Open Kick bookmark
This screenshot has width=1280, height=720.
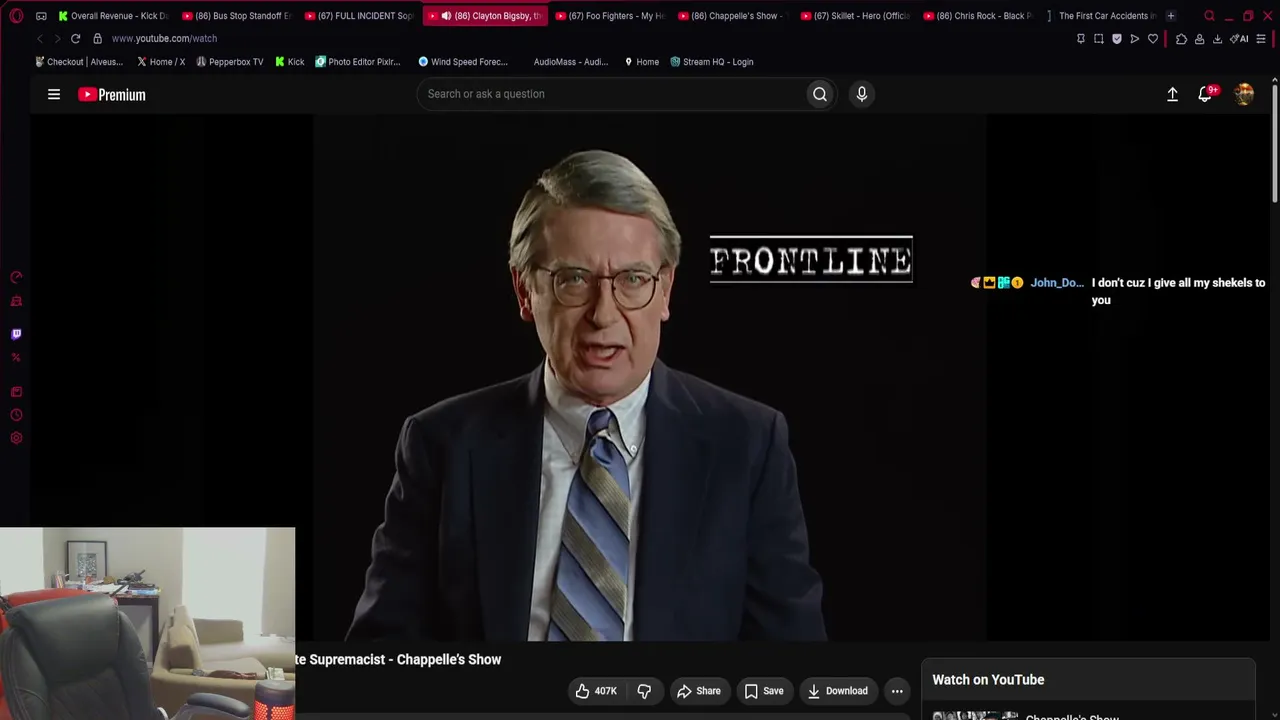[290, 62]
